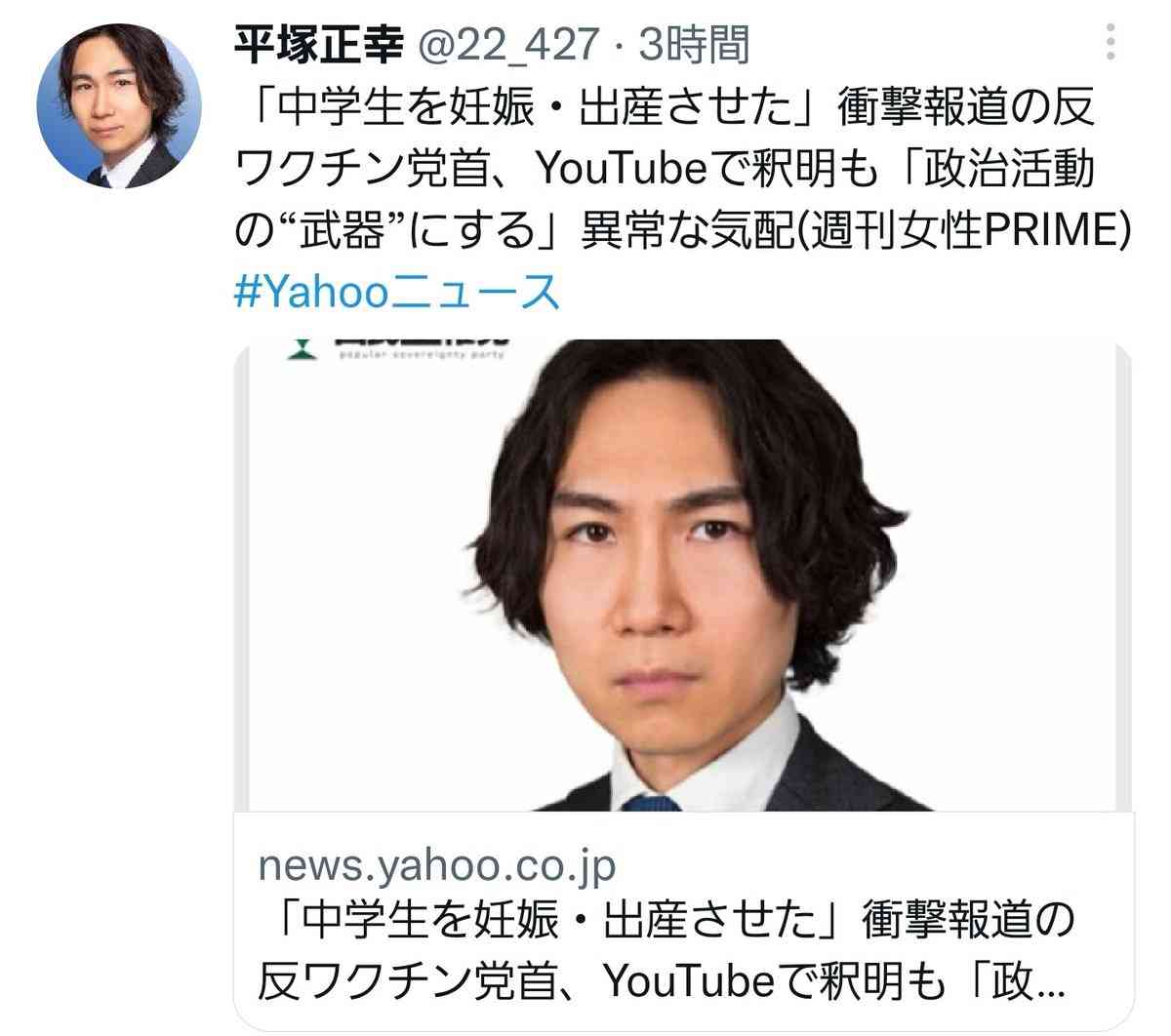The width and height of the screenshot is (1171, 1036).
Task: Open the link card preview photo
Action: click(x=683, y=575)
